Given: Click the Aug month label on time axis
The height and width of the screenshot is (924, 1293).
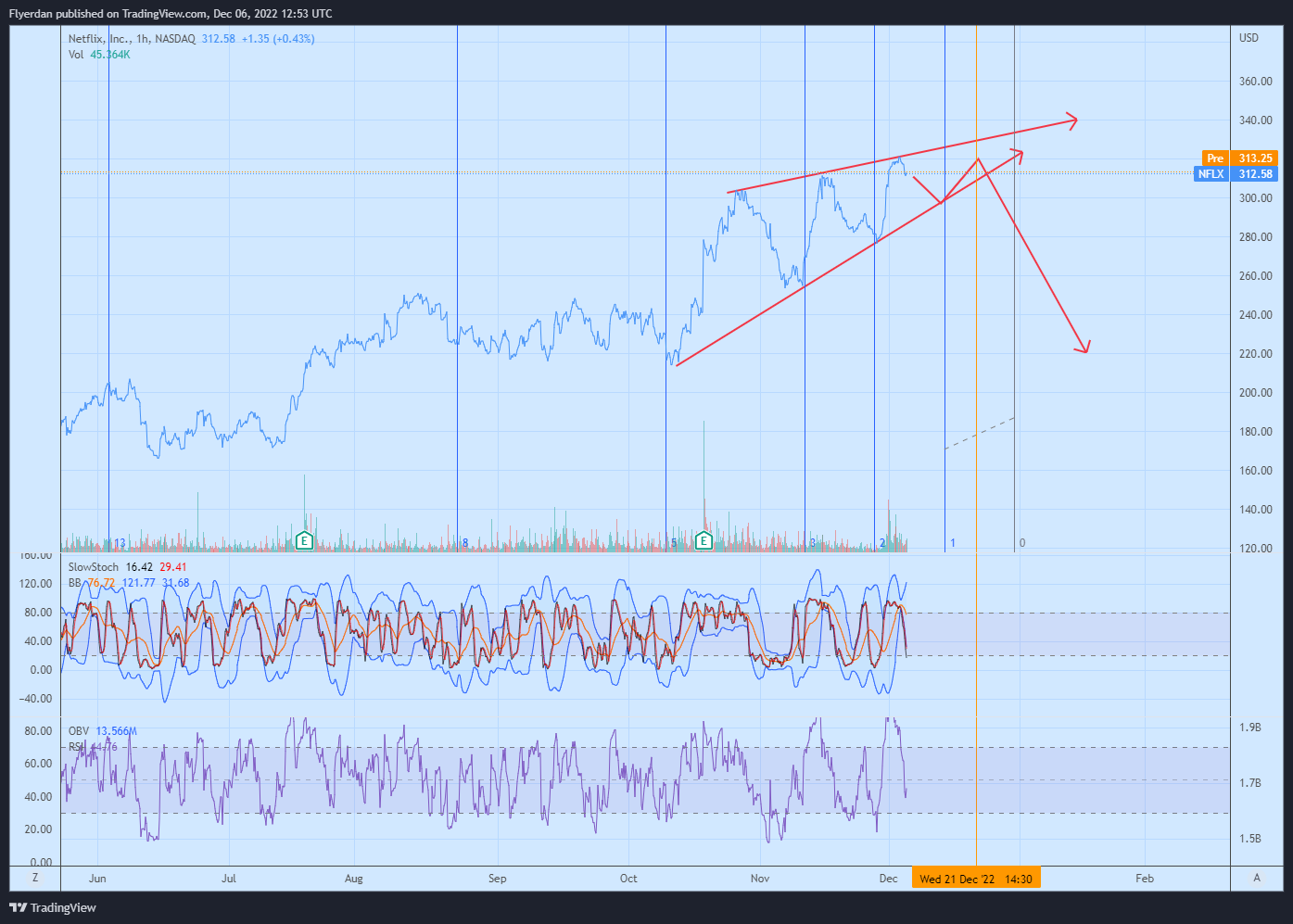Looking at the screenshot, I should [353, 879].
